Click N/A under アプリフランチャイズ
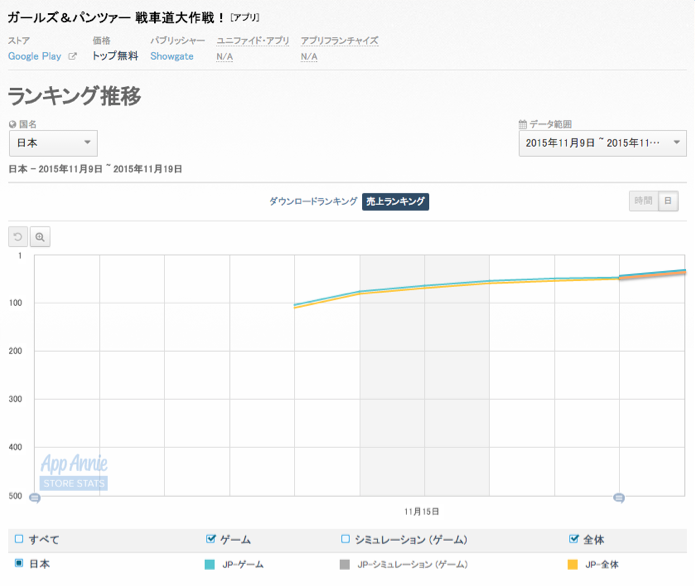This screenshot has height=586, width=695. (309, 57)
